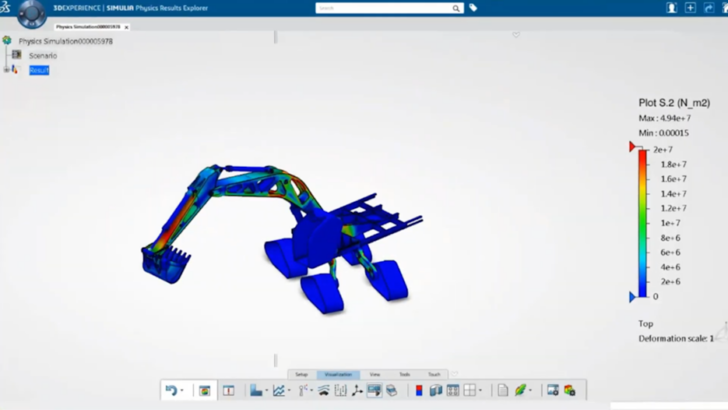The height and width of the screenshot is (410, 728).
Task: Click the image capture camera icon
Action: coord(552,390)
